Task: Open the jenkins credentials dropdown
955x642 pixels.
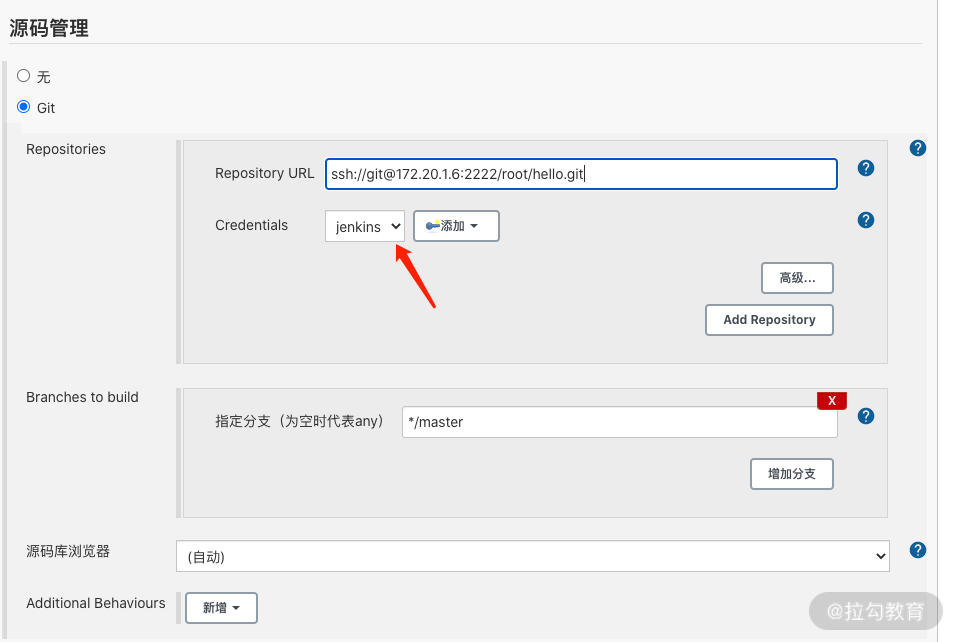Action: click(x=365, y=226)
